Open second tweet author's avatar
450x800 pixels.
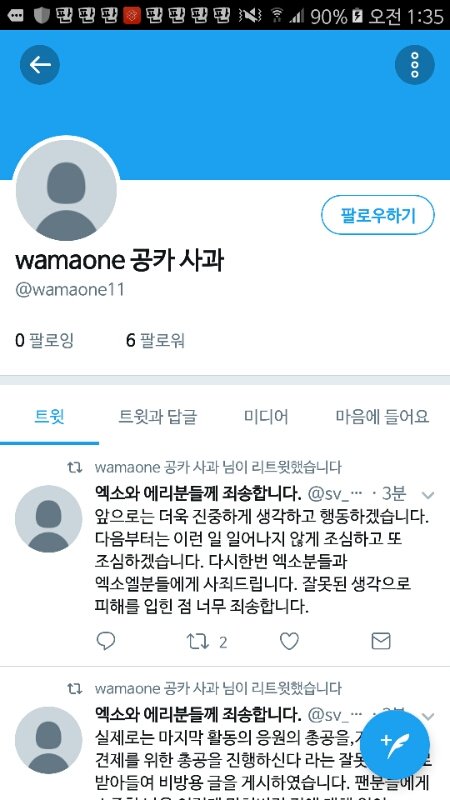pos(48,740)
